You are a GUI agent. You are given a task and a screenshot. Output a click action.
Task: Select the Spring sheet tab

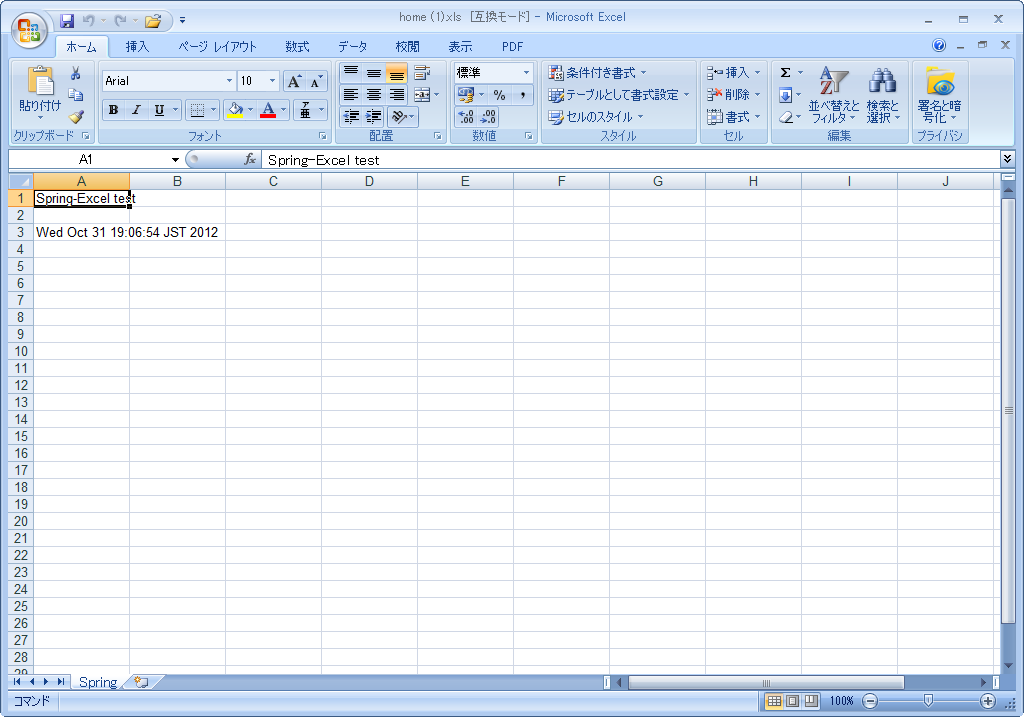click(98, 682)
